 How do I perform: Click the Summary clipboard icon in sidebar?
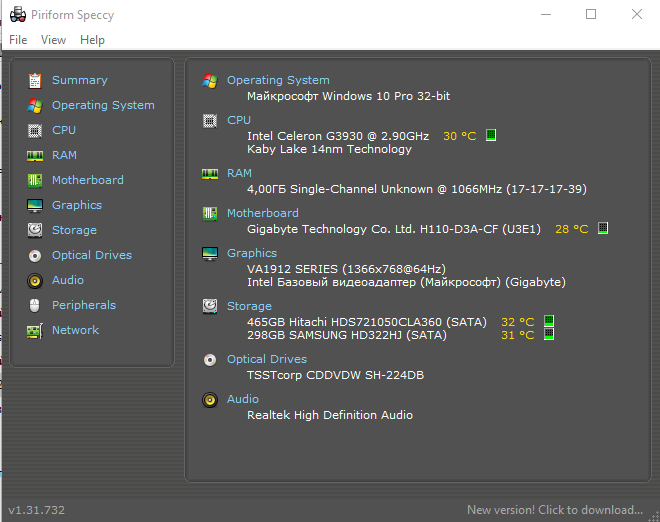[x=35, y=80]
